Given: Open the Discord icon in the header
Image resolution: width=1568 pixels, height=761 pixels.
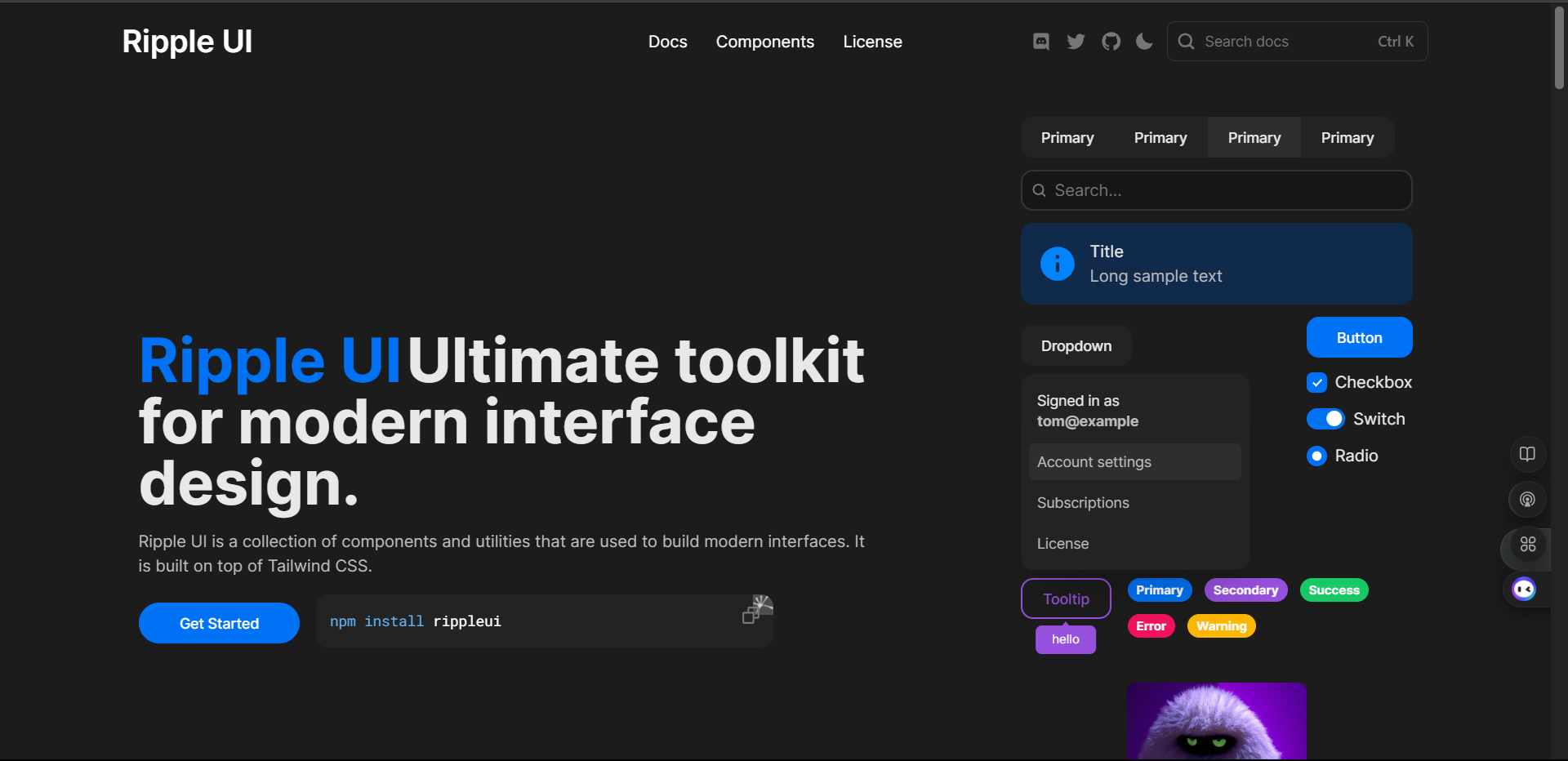Looking at the screenshot, I should (x=1040, y=41).
